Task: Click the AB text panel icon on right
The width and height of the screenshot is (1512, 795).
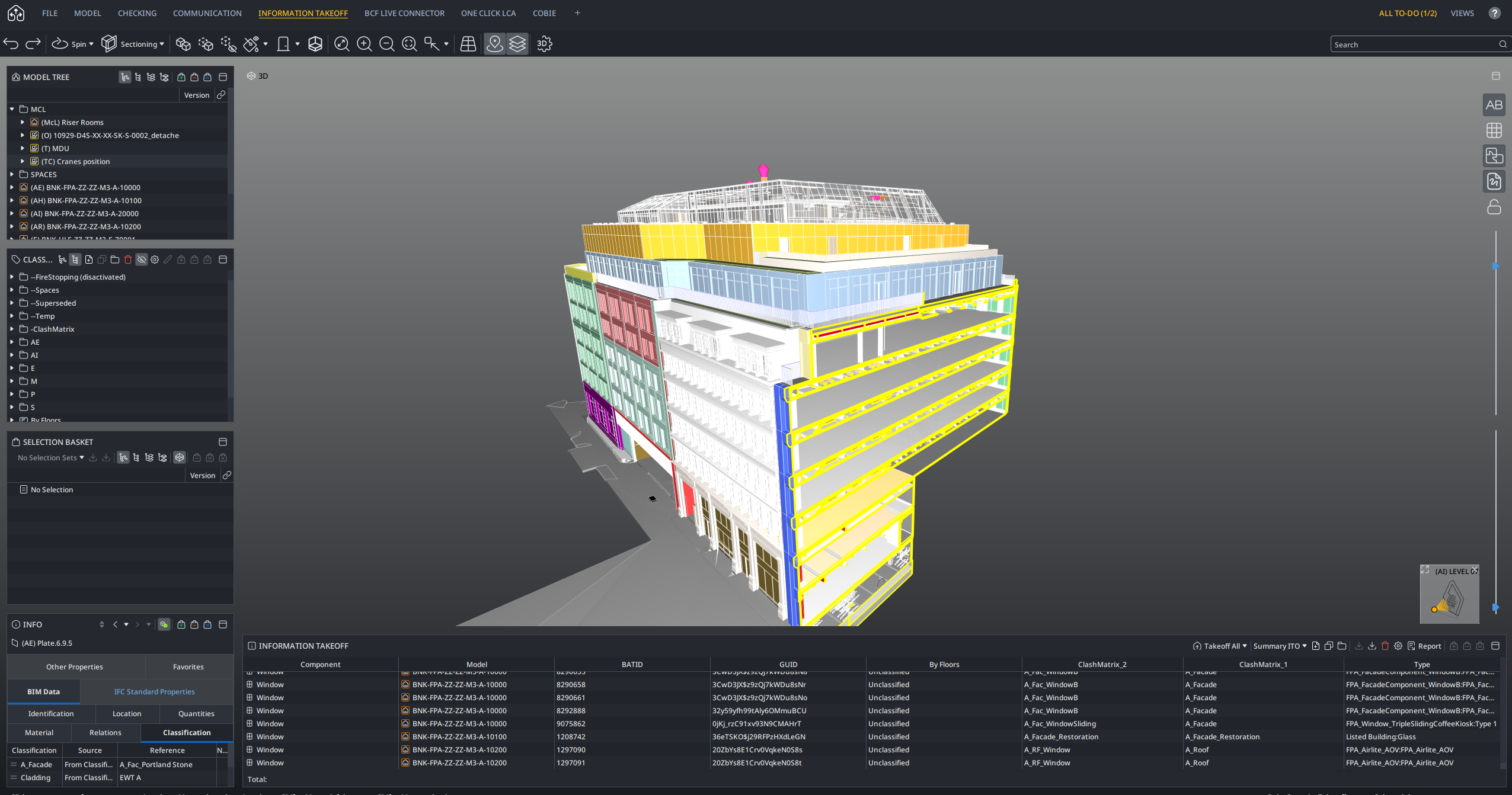Action: pos(1494,105)
